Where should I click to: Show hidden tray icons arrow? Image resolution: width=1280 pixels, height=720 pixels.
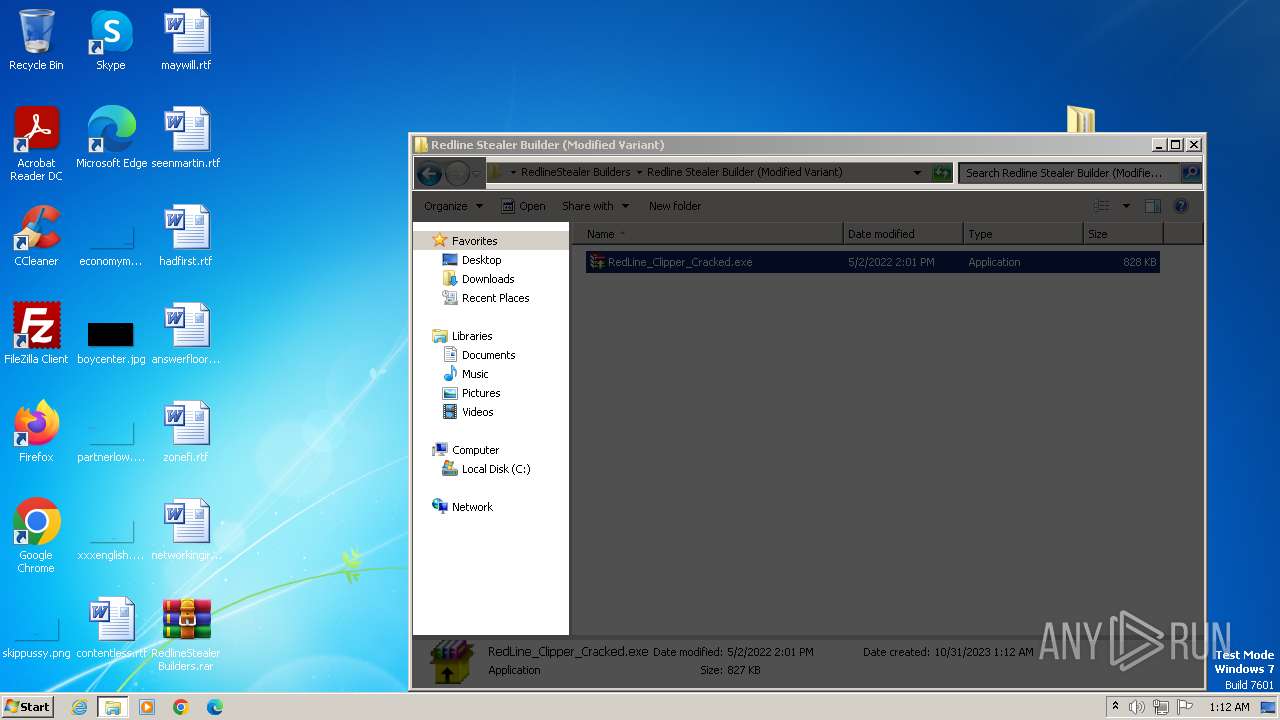(x=1116, y=706)
